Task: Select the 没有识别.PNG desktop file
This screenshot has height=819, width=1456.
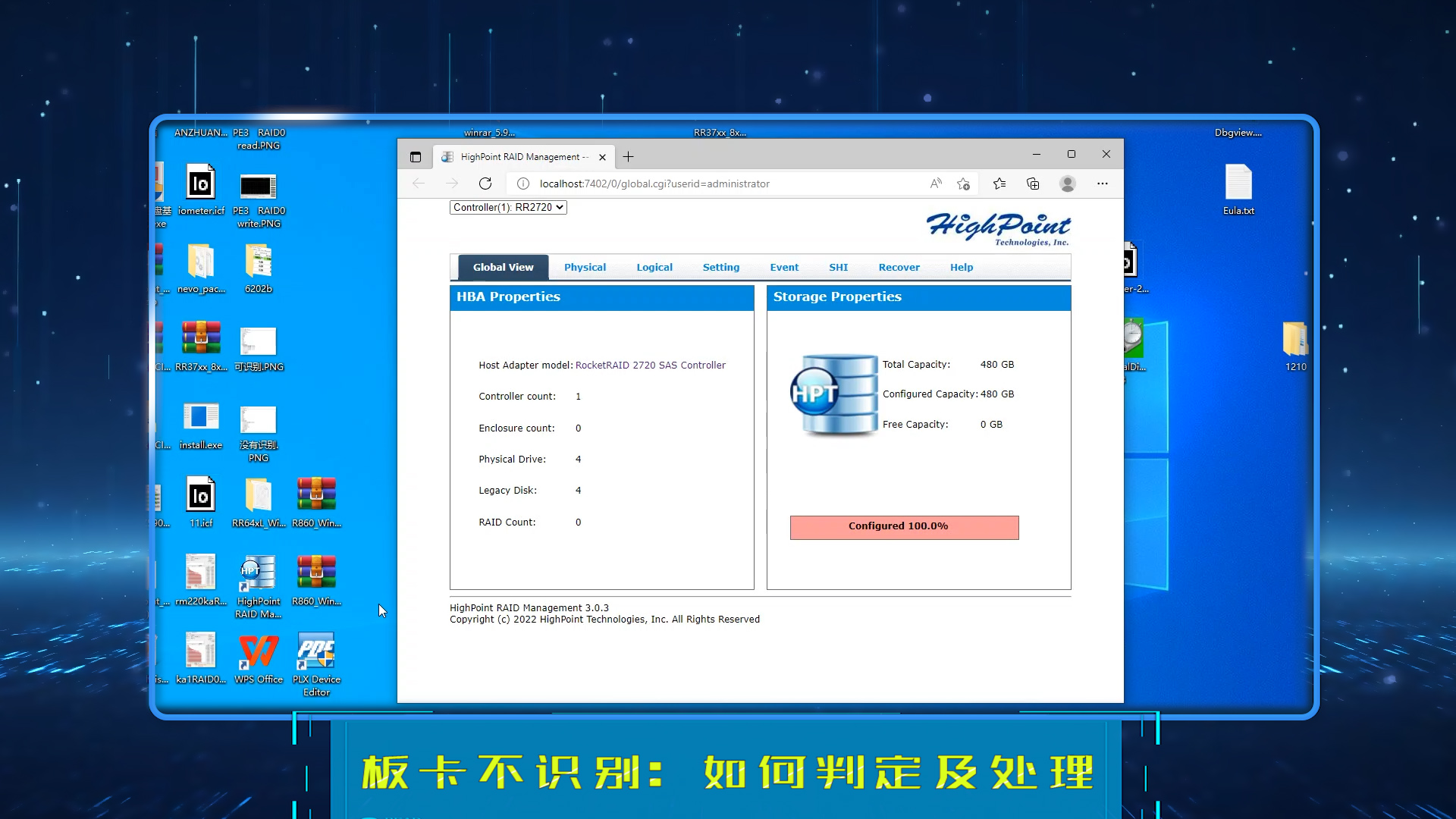Action: click(259, 433)
